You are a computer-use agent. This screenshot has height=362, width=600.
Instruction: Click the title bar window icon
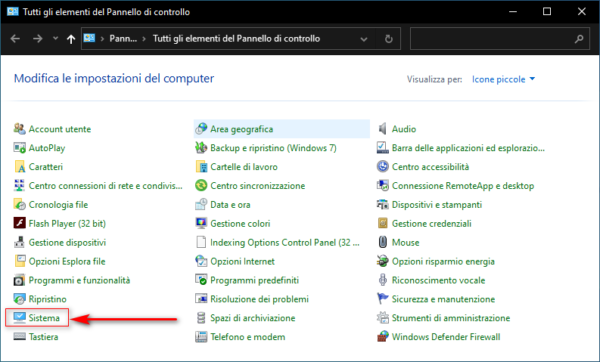pyautogui.click(x=12, y=11)
